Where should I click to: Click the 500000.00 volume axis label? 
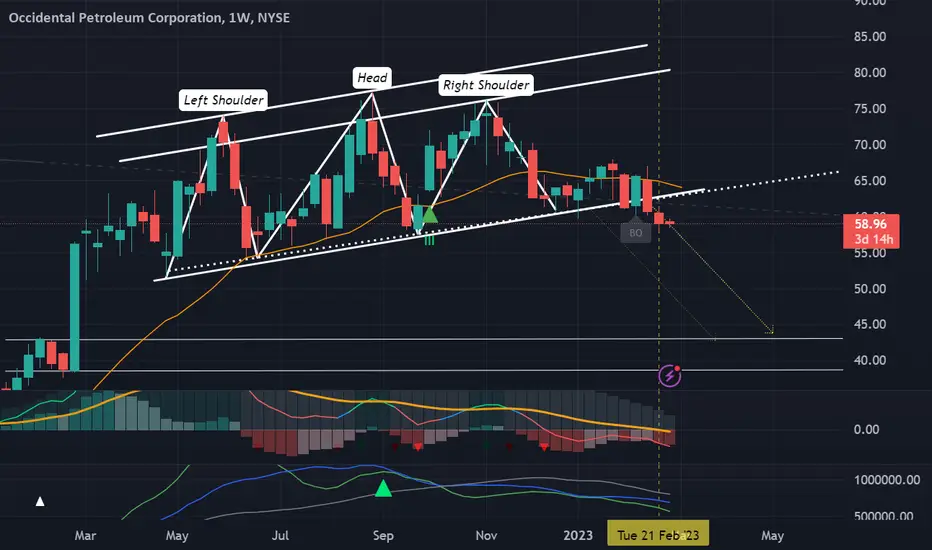tap(884, 516)
